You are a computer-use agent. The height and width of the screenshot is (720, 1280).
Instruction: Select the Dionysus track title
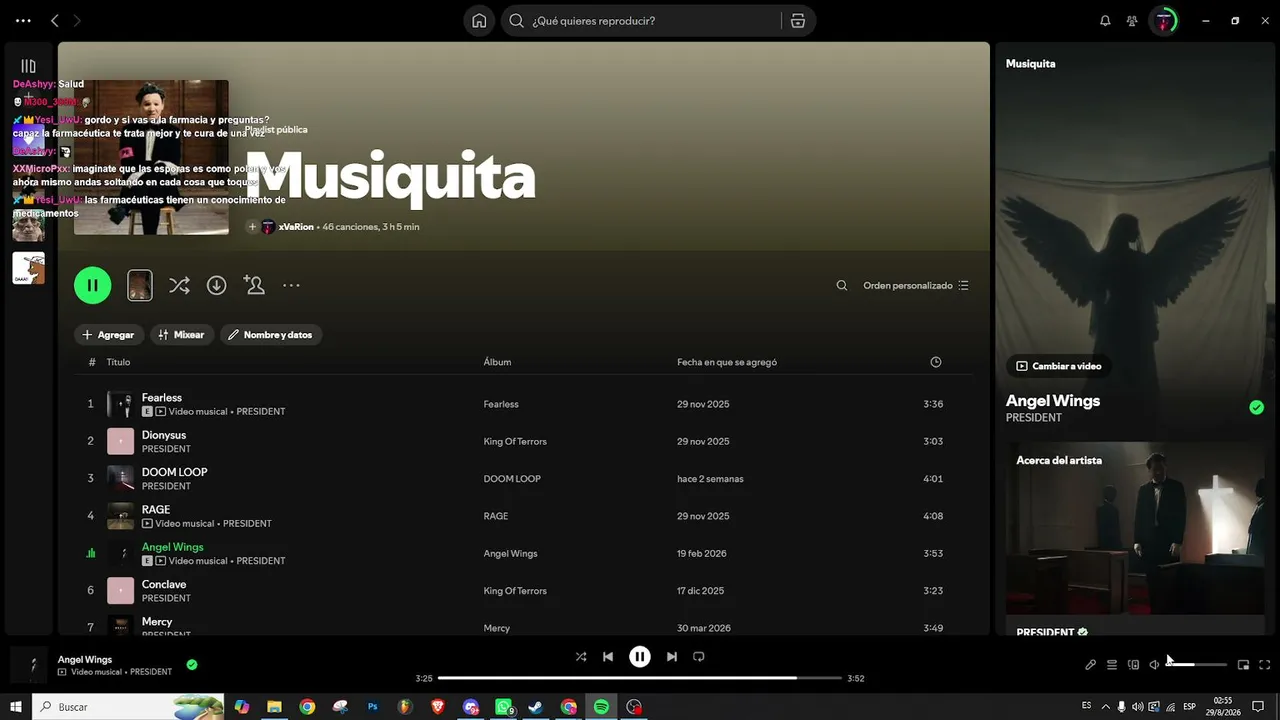[164, 435]
